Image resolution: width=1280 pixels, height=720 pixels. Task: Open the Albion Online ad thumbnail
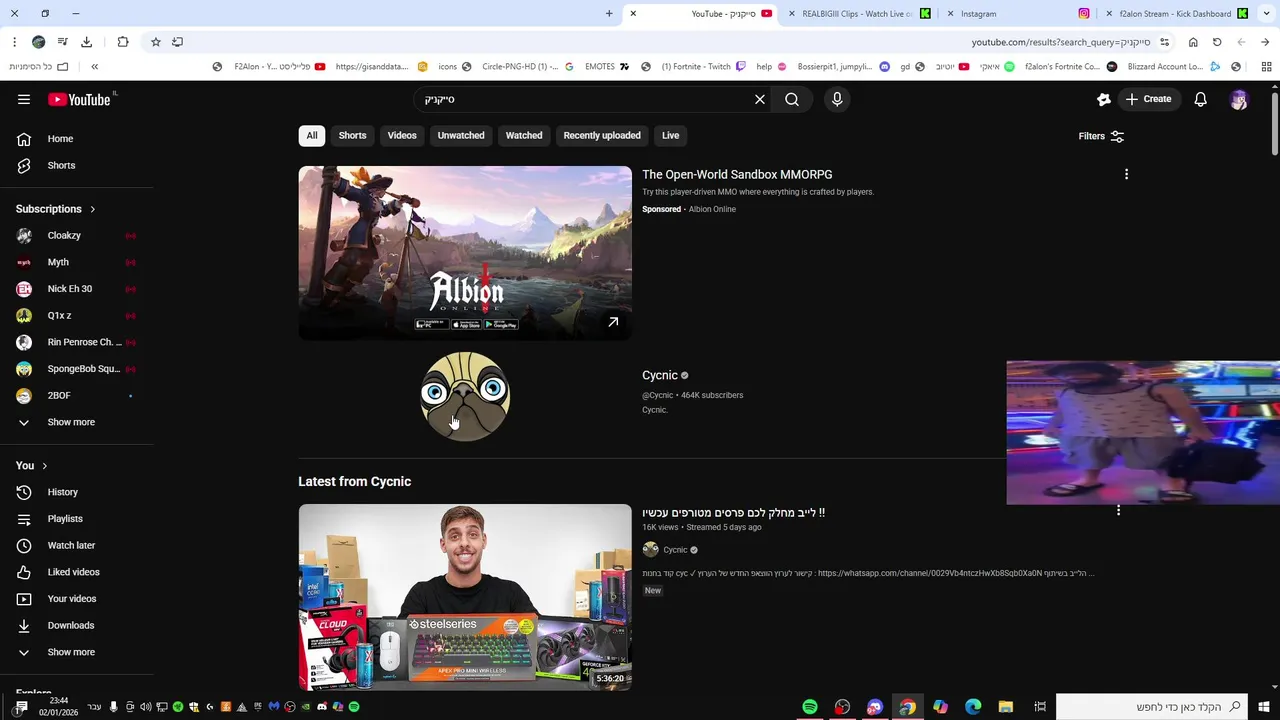pyautogui.click(x=465, y=253)
